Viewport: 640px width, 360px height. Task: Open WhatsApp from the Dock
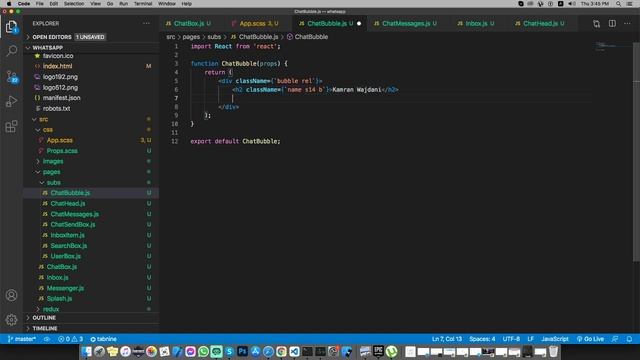(x=203, y=351)
